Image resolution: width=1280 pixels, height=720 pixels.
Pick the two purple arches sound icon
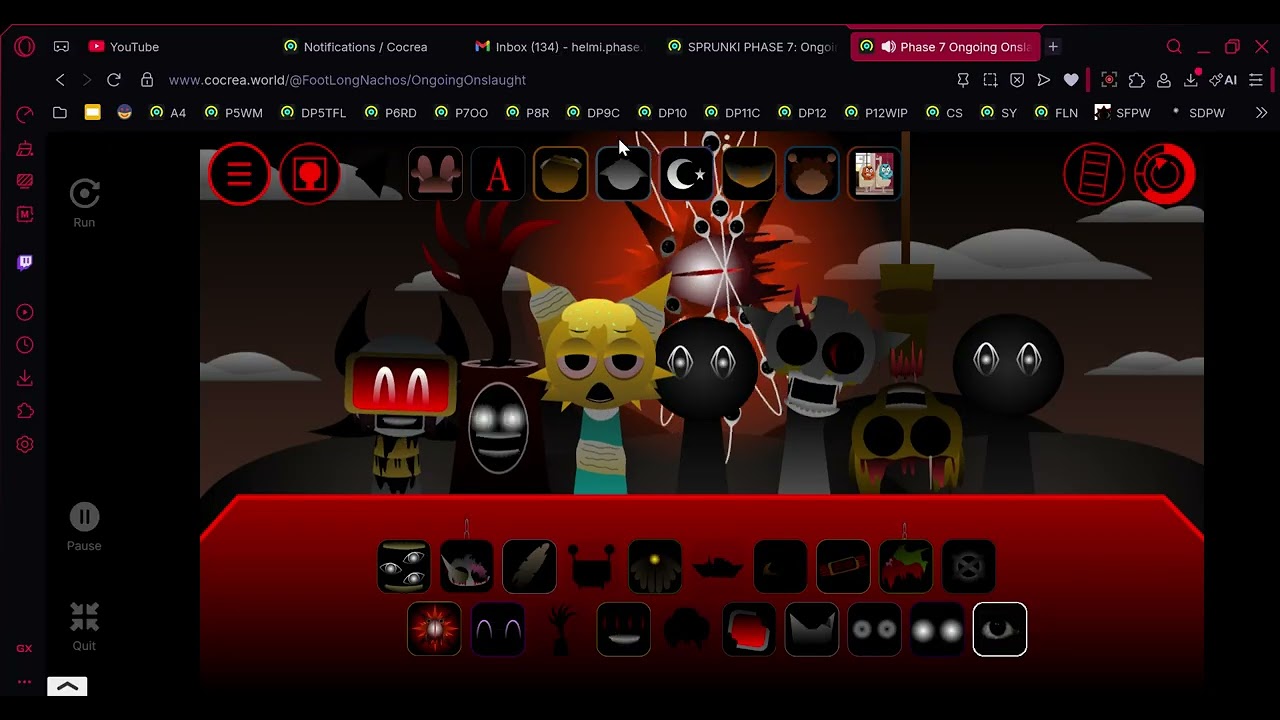[x=497, y=629]
